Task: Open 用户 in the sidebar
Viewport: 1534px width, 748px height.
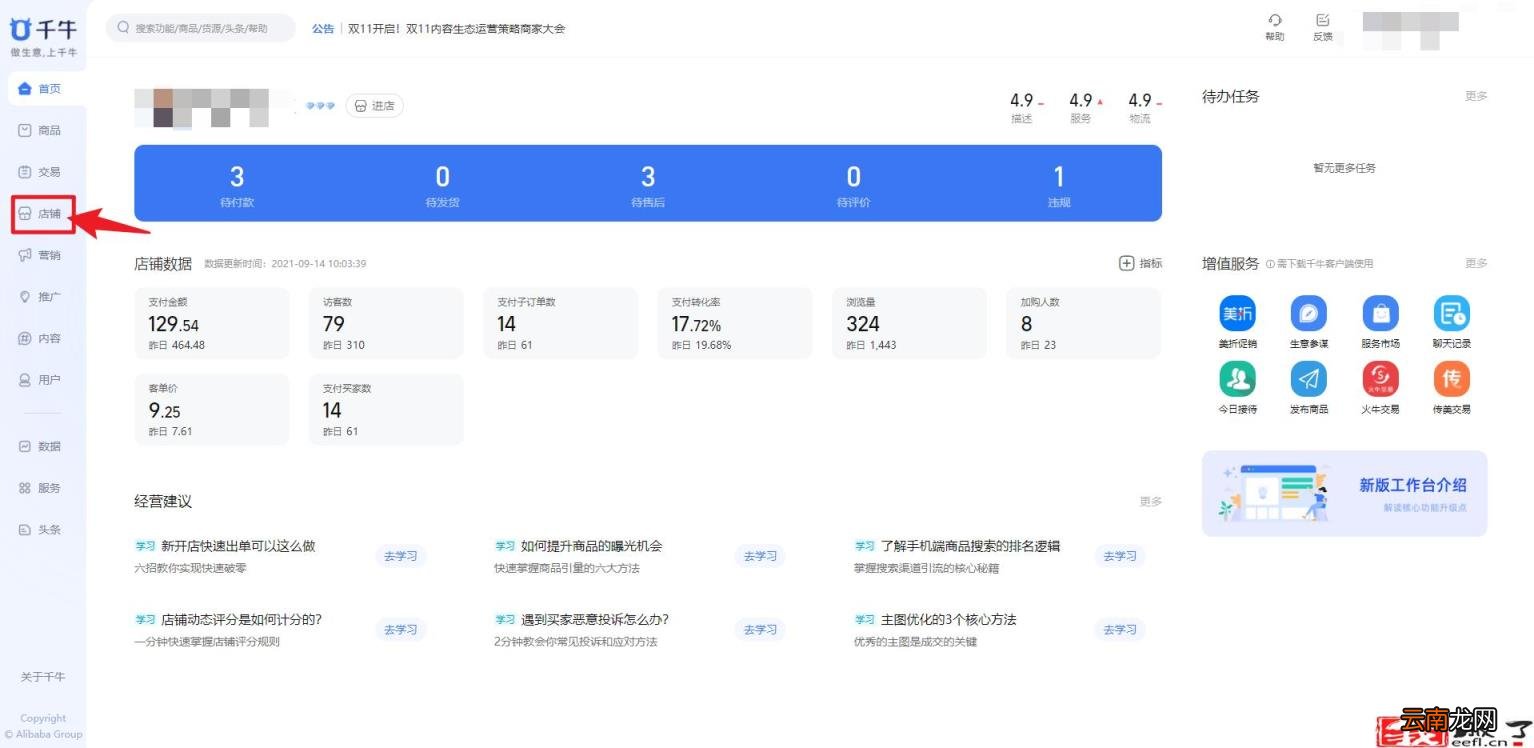Action: 41,380
